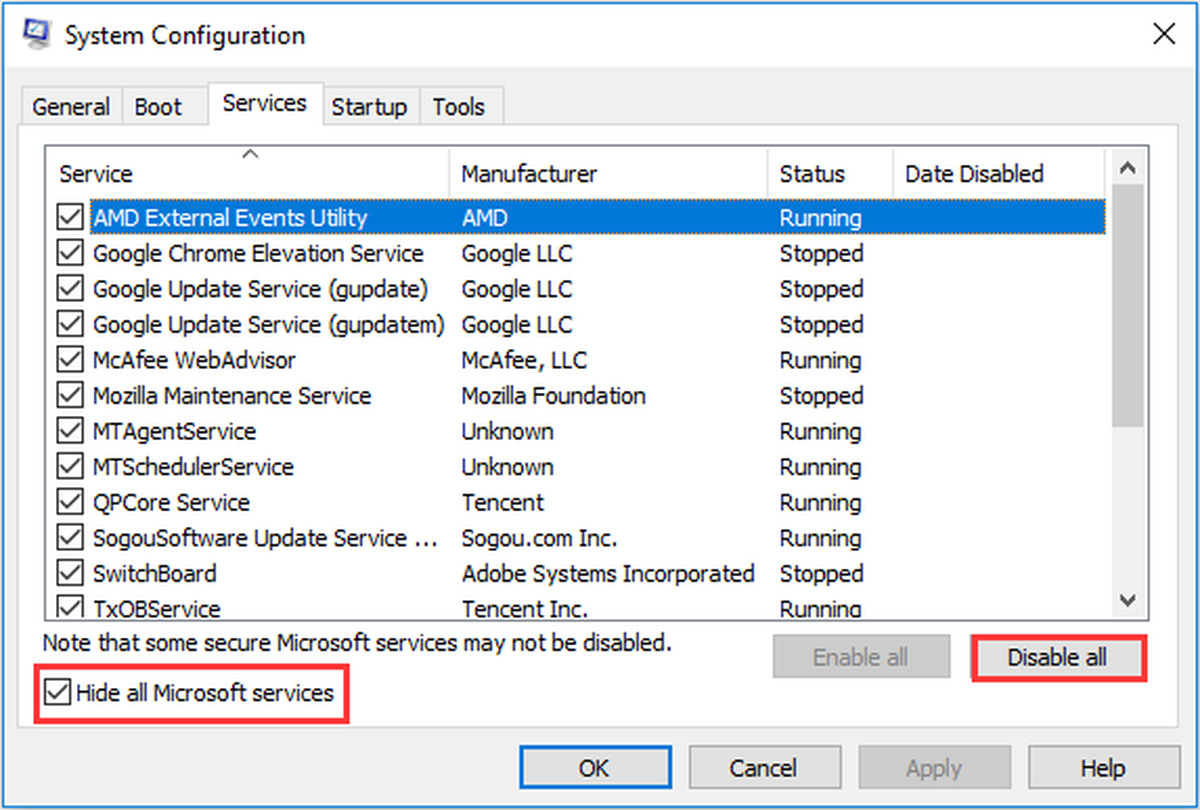Sort by Manufacturer column header
Screen dimensions: 1200x810
tap(609, 174)
